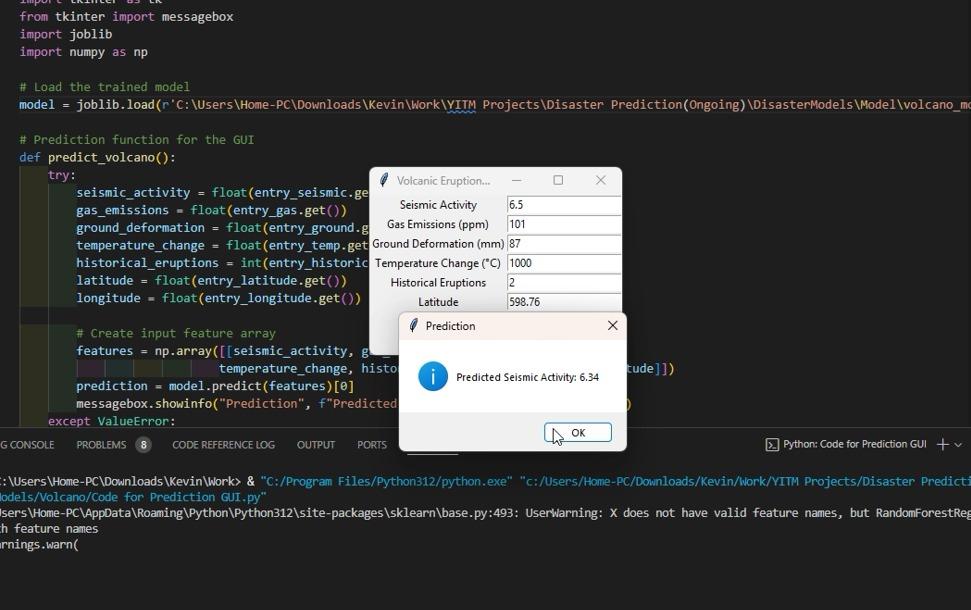Click the 'Temperature Change (°C)' label

point(437,263)
